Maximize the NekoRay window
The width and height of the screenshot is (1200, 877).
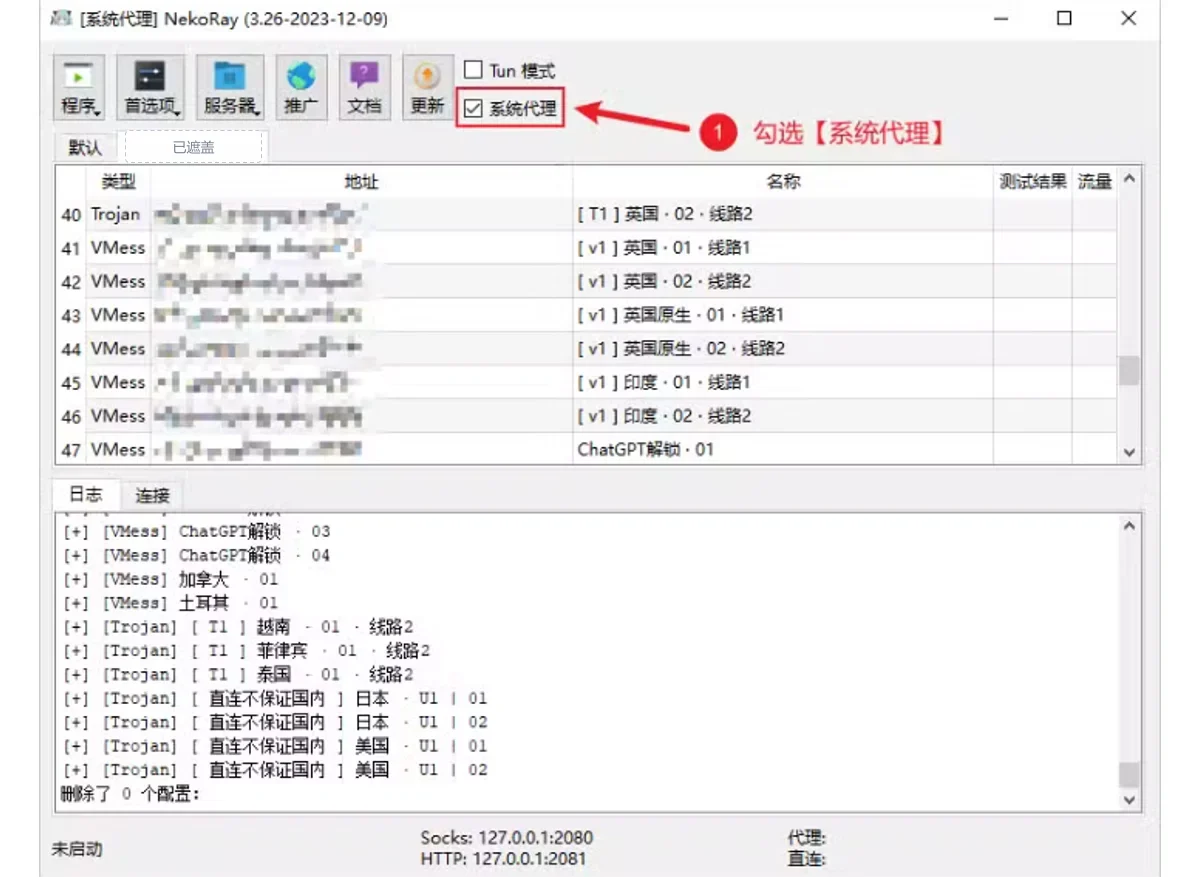click(1065, 18)
